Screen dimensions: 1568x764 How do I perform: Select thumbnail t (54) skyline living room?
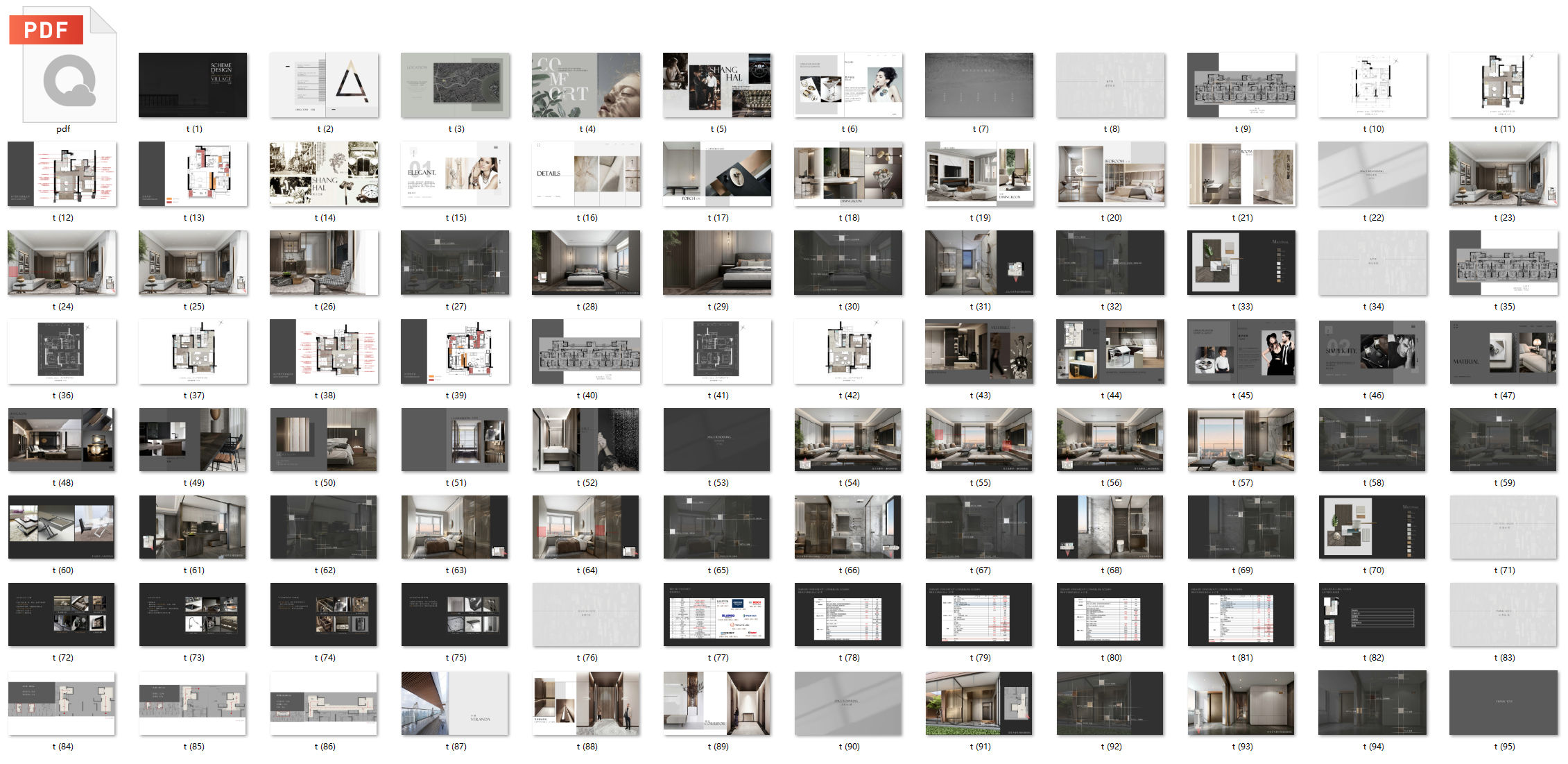(848, 439)
